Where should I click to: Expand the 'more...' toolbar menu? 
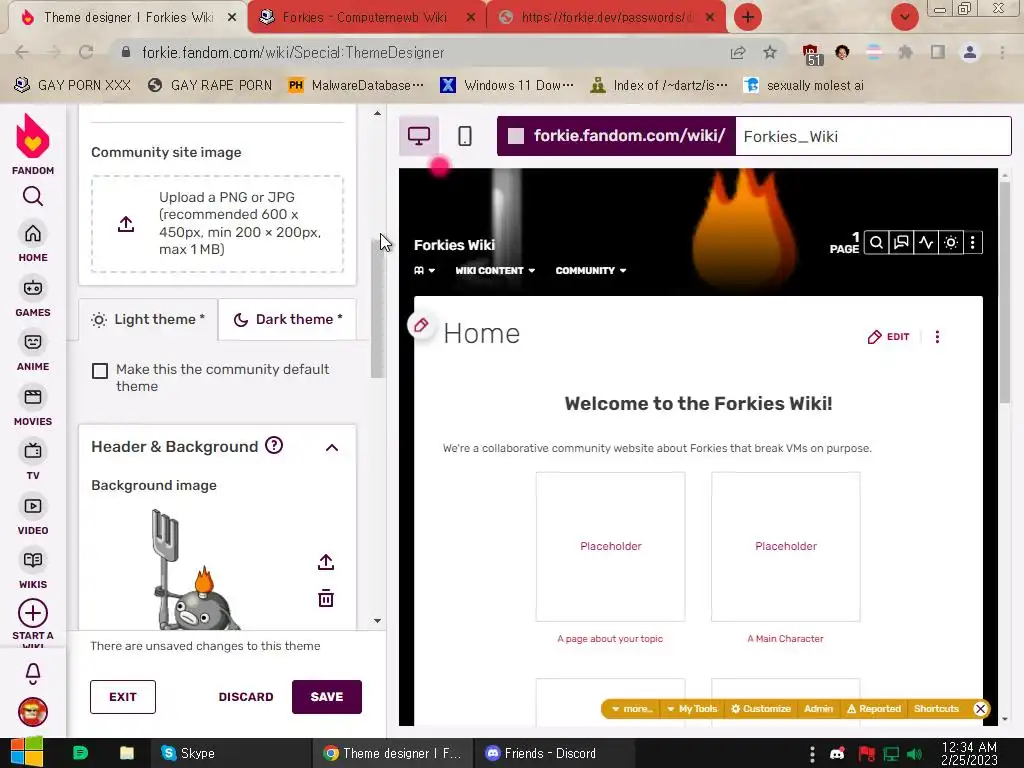click(x=632, y=709)
